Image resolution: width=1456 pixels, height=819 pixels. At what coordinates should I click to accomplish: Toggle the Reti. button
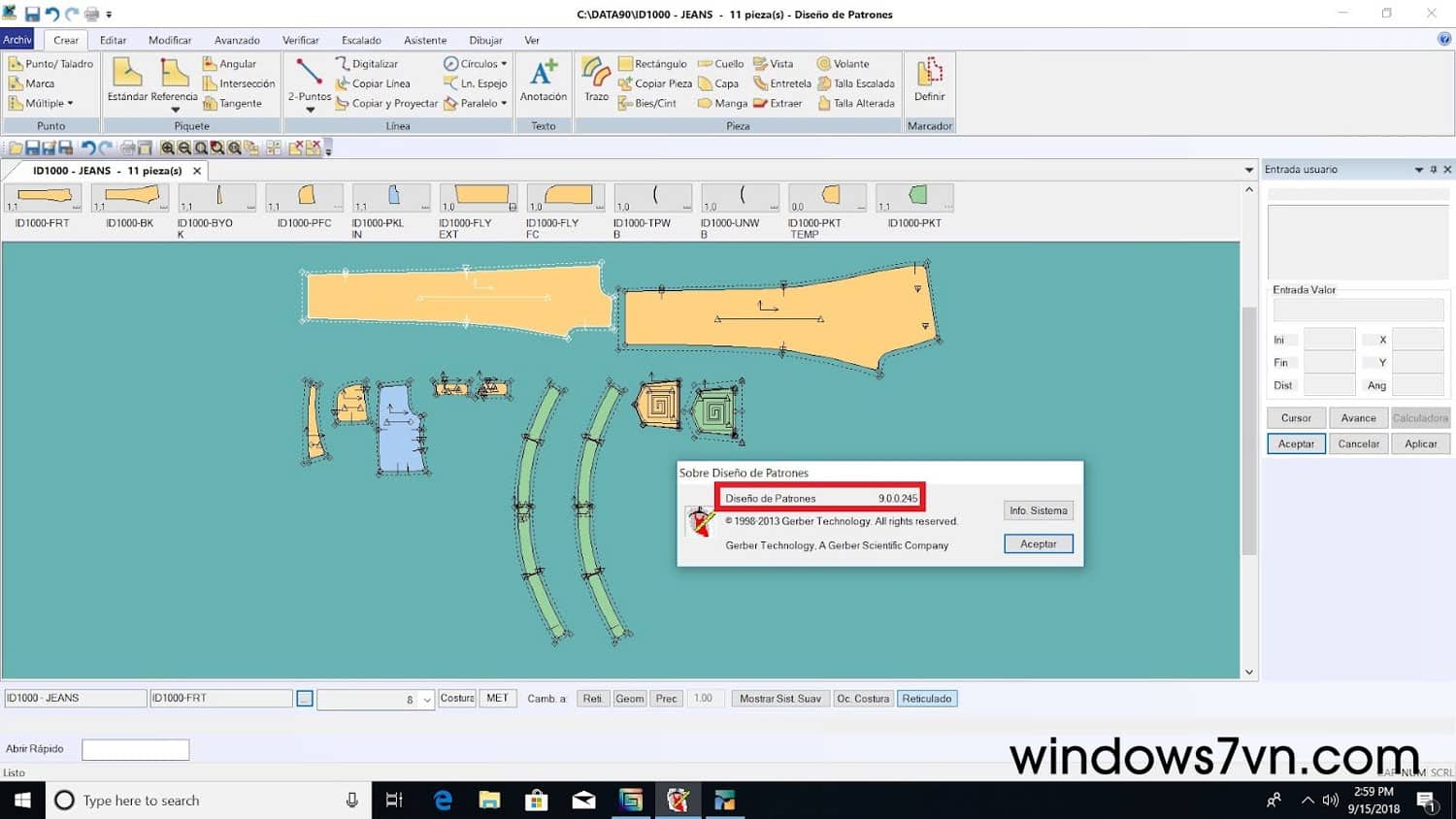tap(593, 699)
